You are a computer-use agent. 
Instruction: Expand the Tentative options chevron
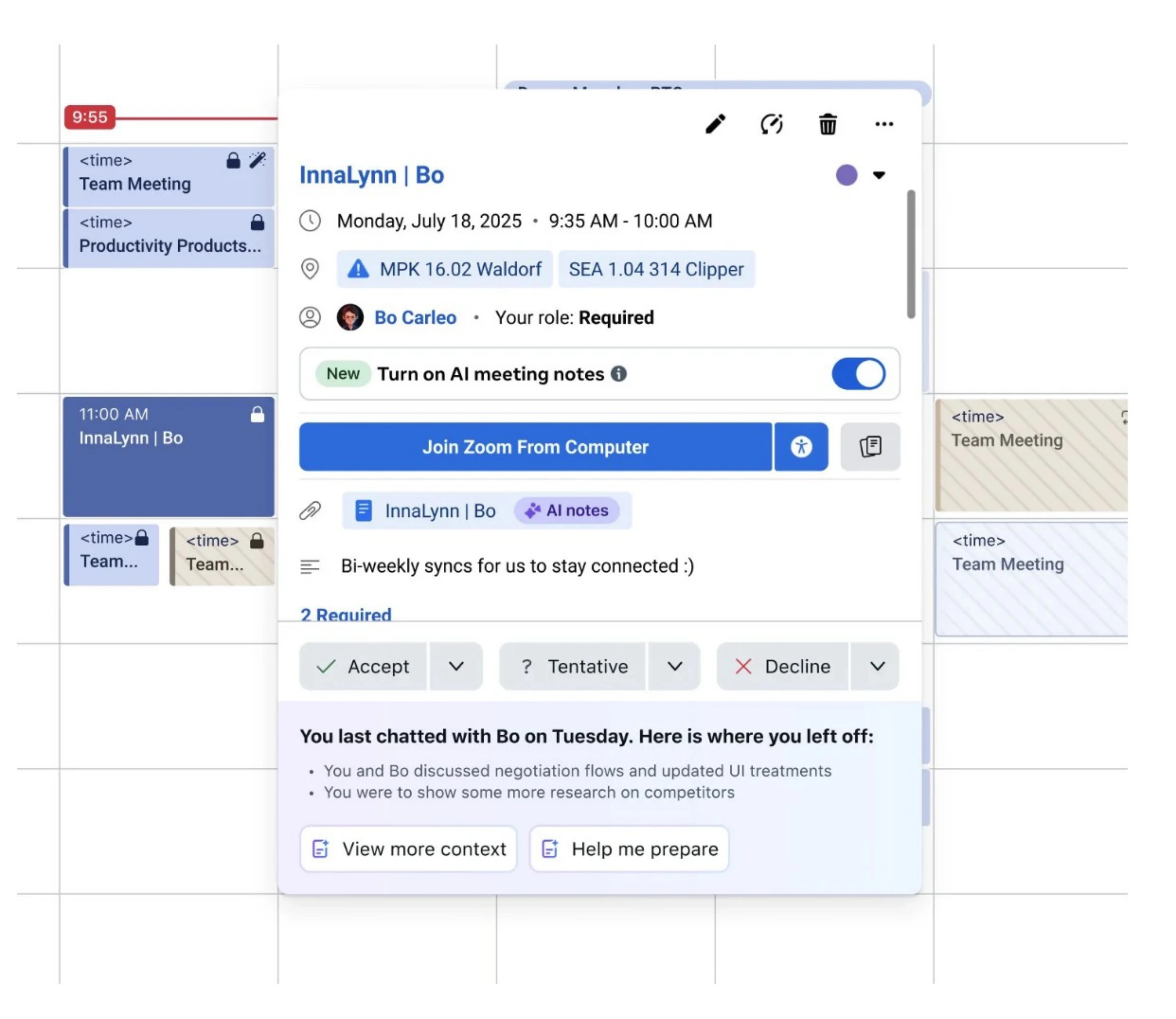675,666
